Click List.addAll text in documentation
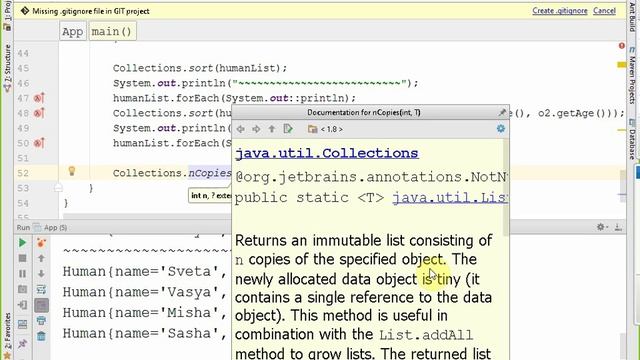The image size is (640, 360). [x=426, y=335]
